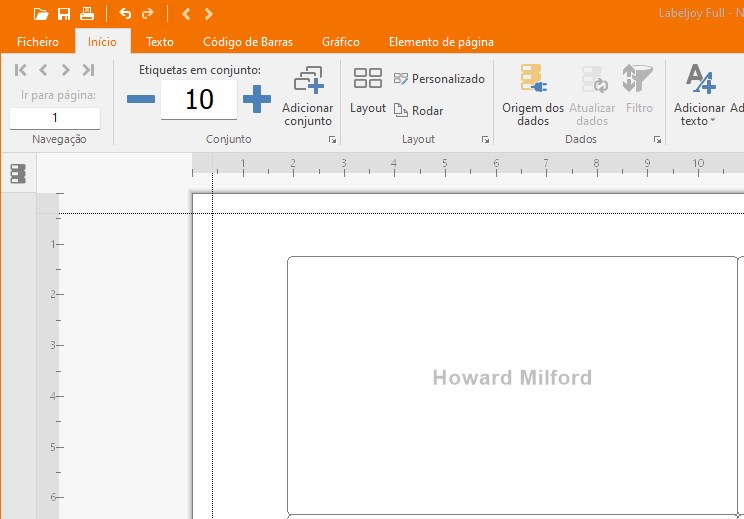The width and height of the screenshot is (744, 519).
Task: Switch to the Início tab
Action: click(102, 42)
